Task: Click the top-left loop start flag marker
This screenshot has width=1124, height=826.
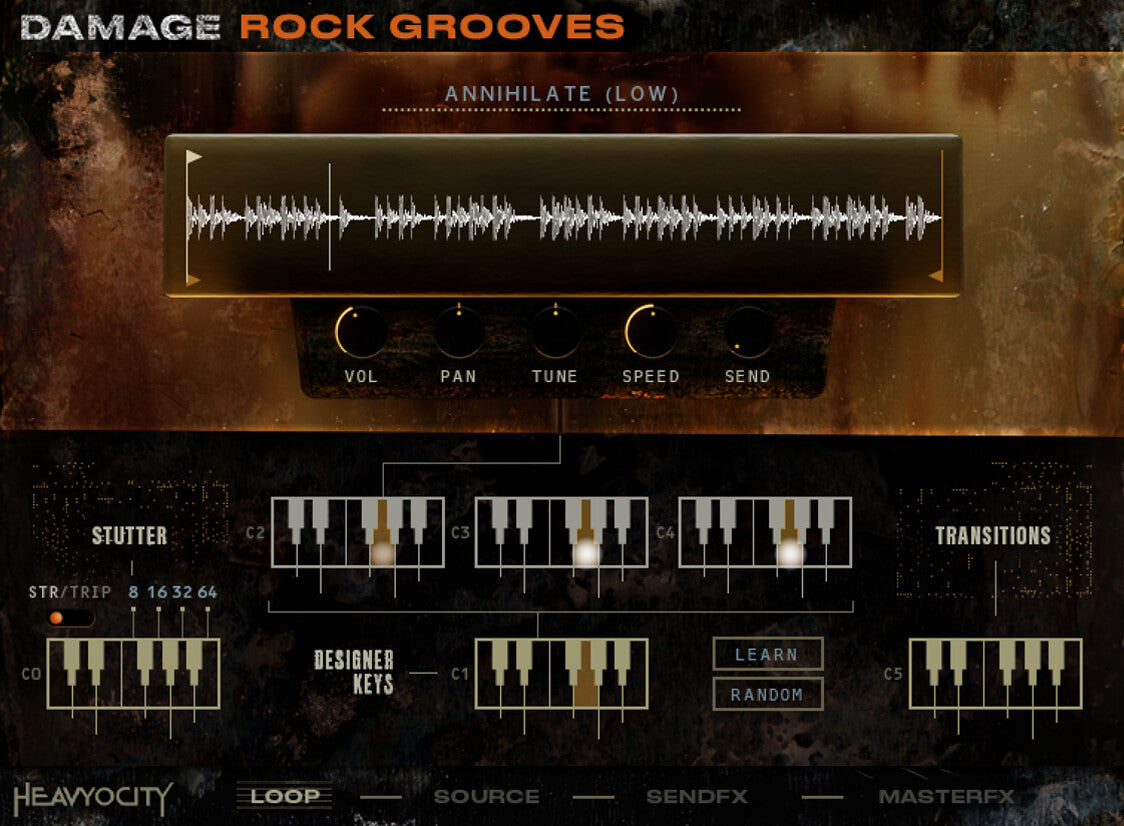Action: [x=194, y=157]
